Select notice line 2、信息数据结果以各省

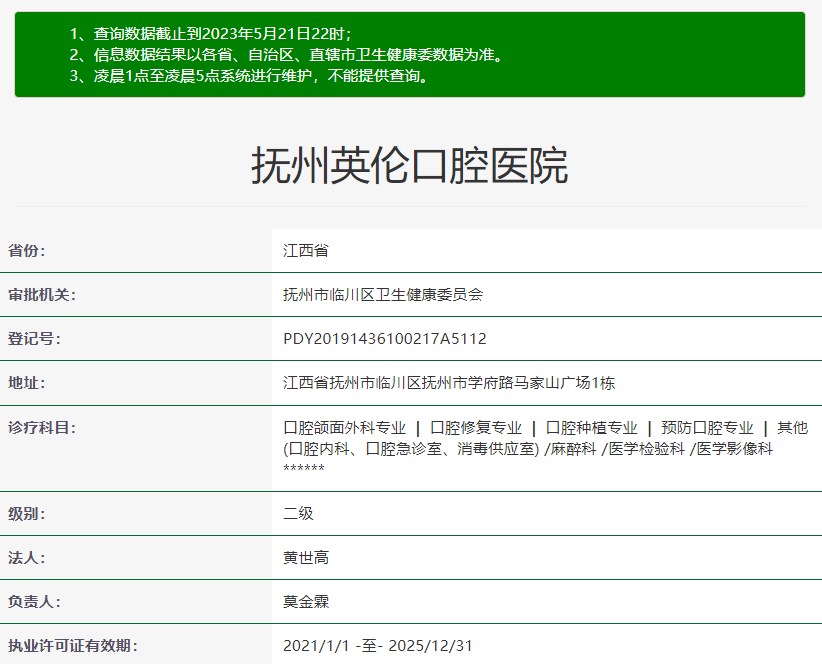pyautogui.click(x=286, y=55)
